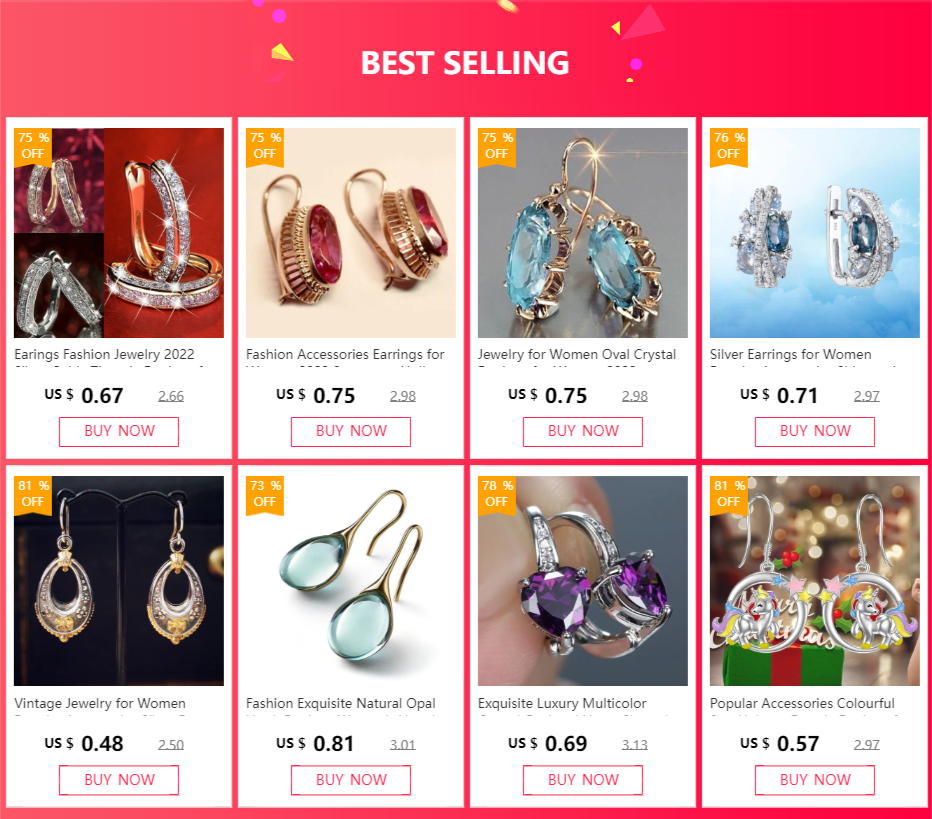Click BUY NOW for Exquisite Luxury Multicolor earrings
The image size is (932, 819).
(x=582, y=780)
